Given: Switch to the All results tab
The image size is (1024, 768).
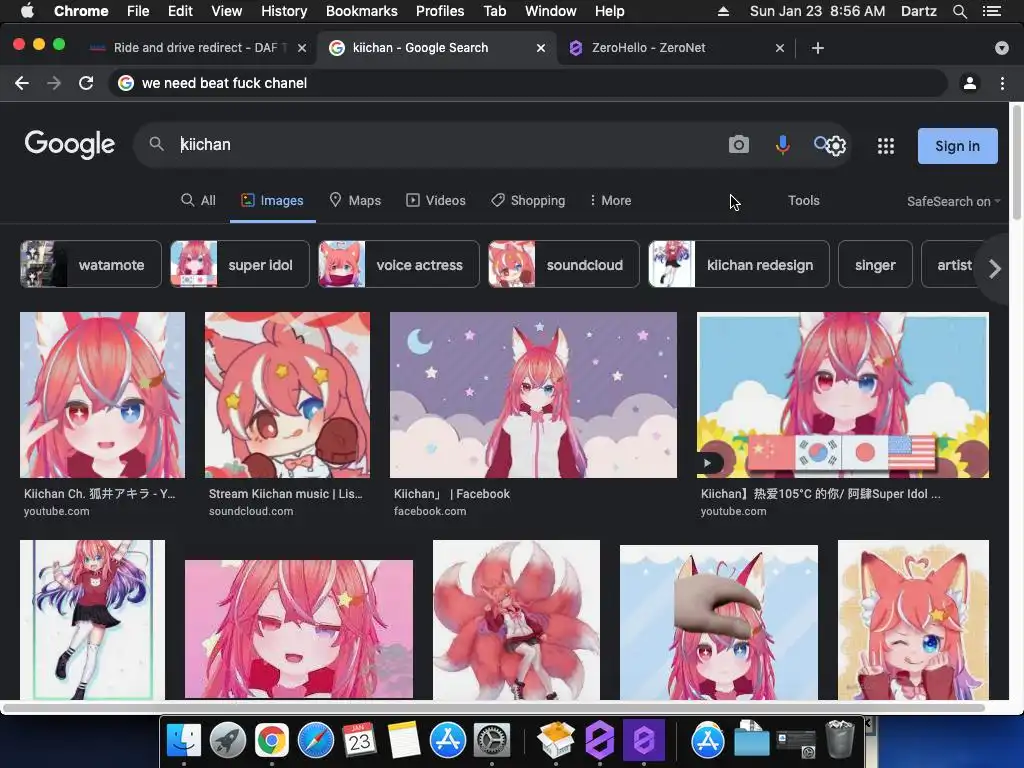Looking at the screenshot, I should coord(198,200).
